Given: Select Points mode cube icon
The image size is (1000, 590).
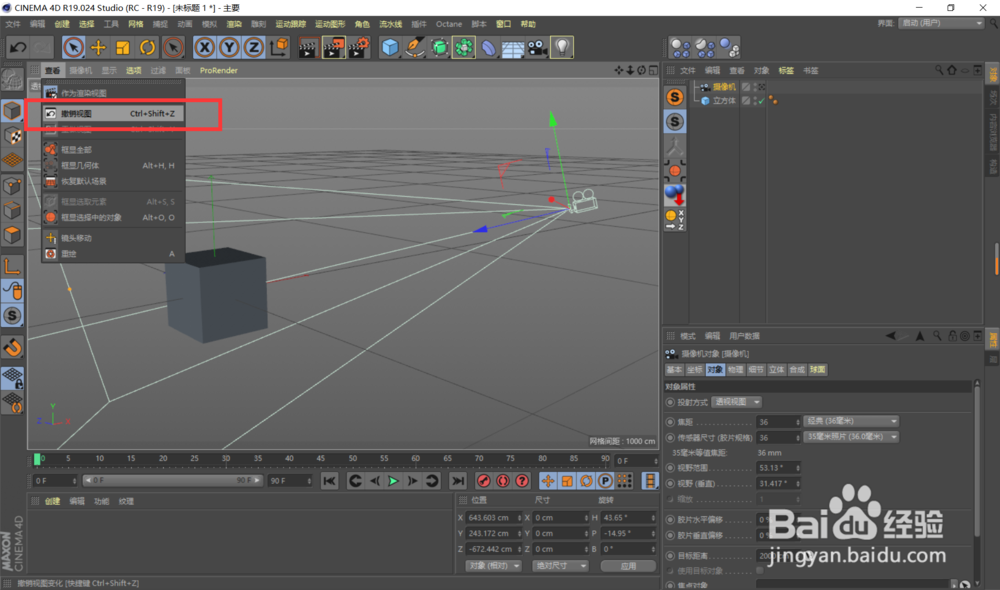Looking at the screenshot, I should [x=13, y=186].
